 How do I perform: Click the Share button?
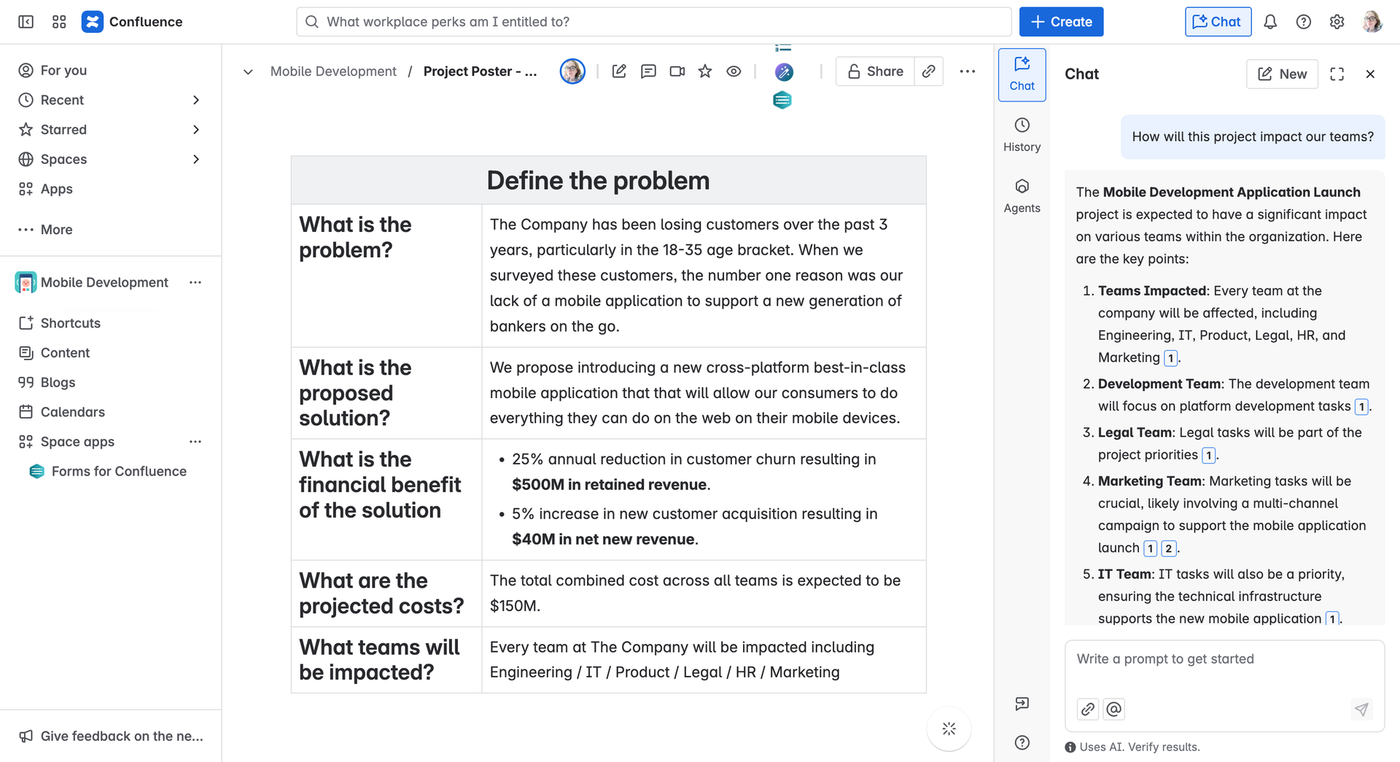coord(875,72)
